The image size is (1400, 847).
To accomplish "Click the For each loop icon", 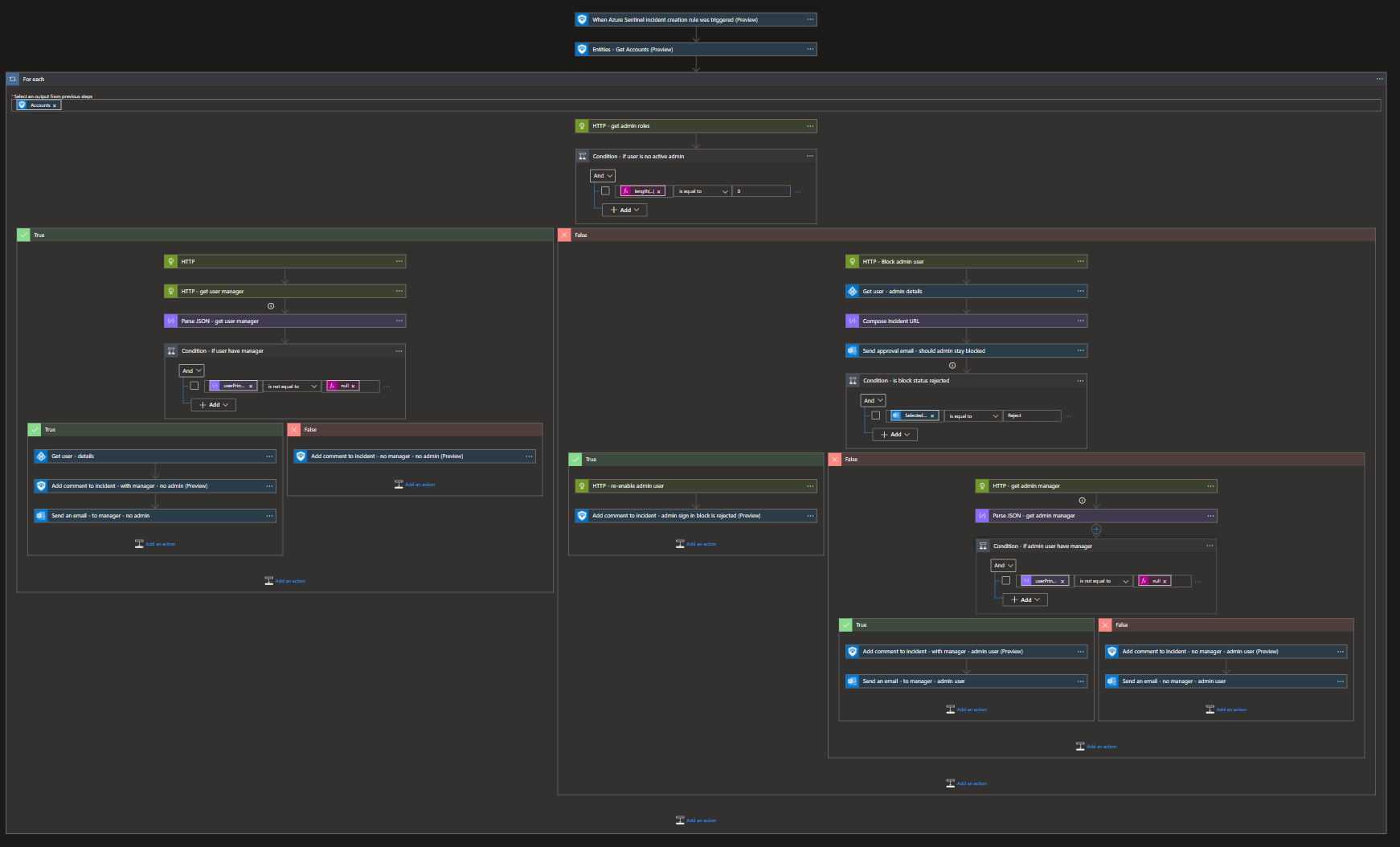I will click(x=13, y=79).
